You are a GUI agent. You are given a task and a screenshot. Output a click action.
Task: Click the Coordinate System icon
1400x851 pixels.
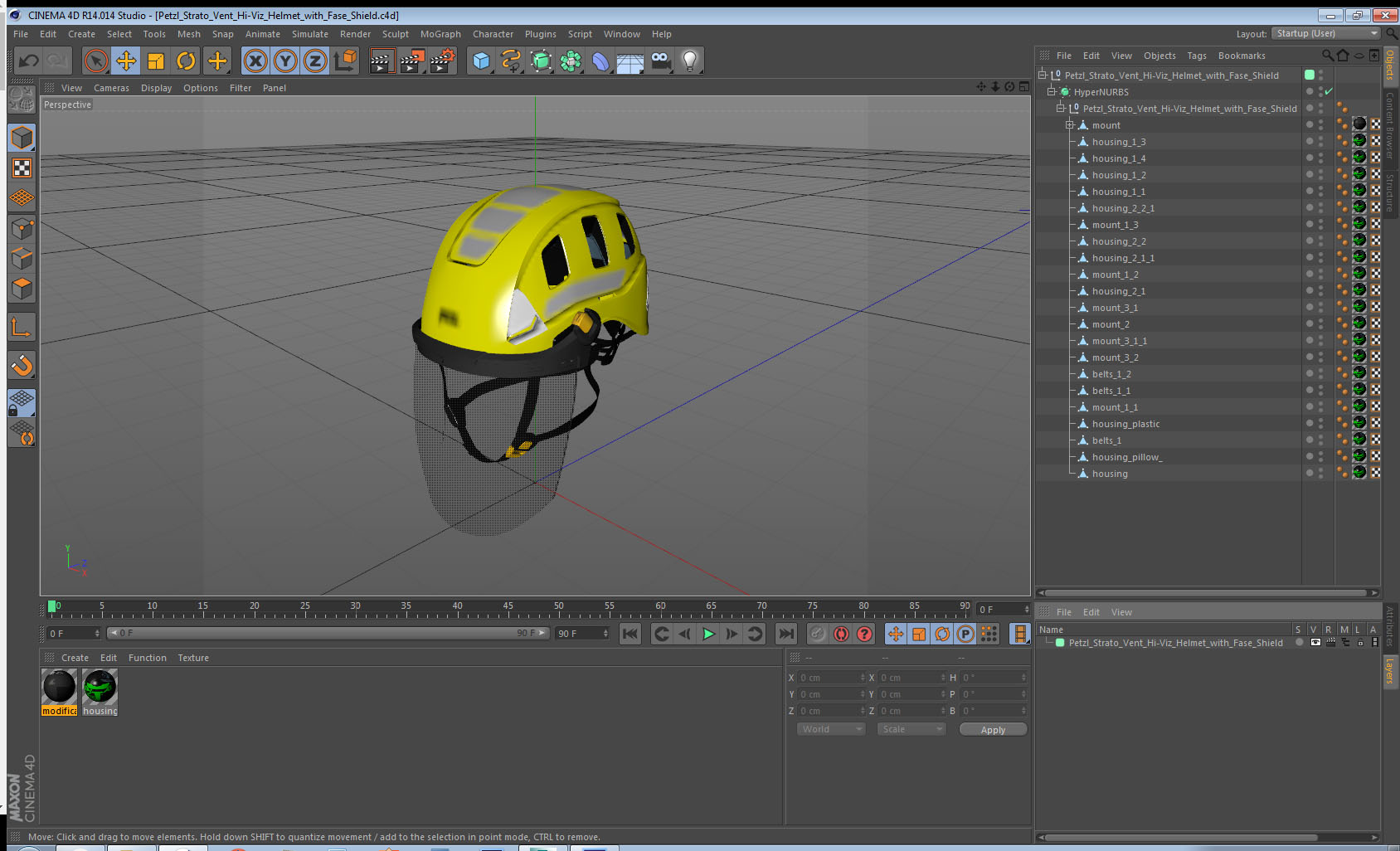[345, 61]
